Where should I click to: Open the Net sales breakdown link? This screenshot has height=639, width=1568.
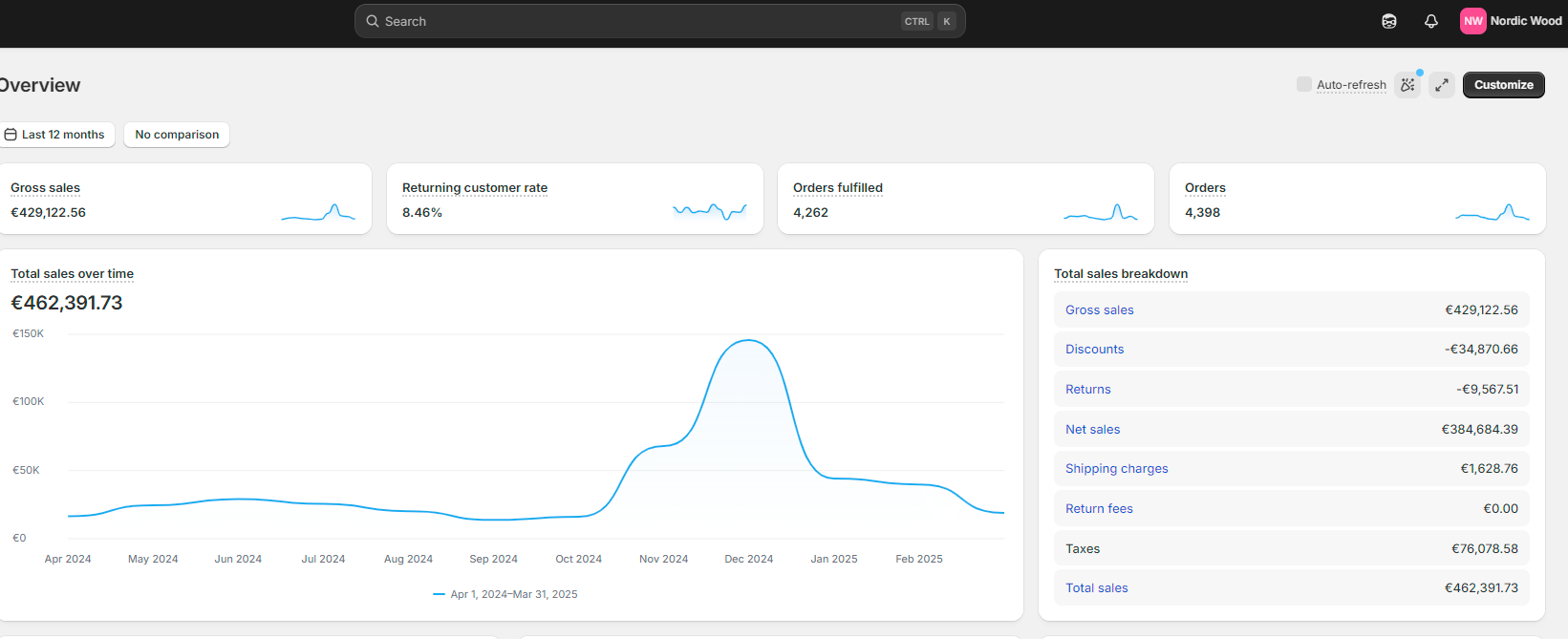click(1092, 430)
